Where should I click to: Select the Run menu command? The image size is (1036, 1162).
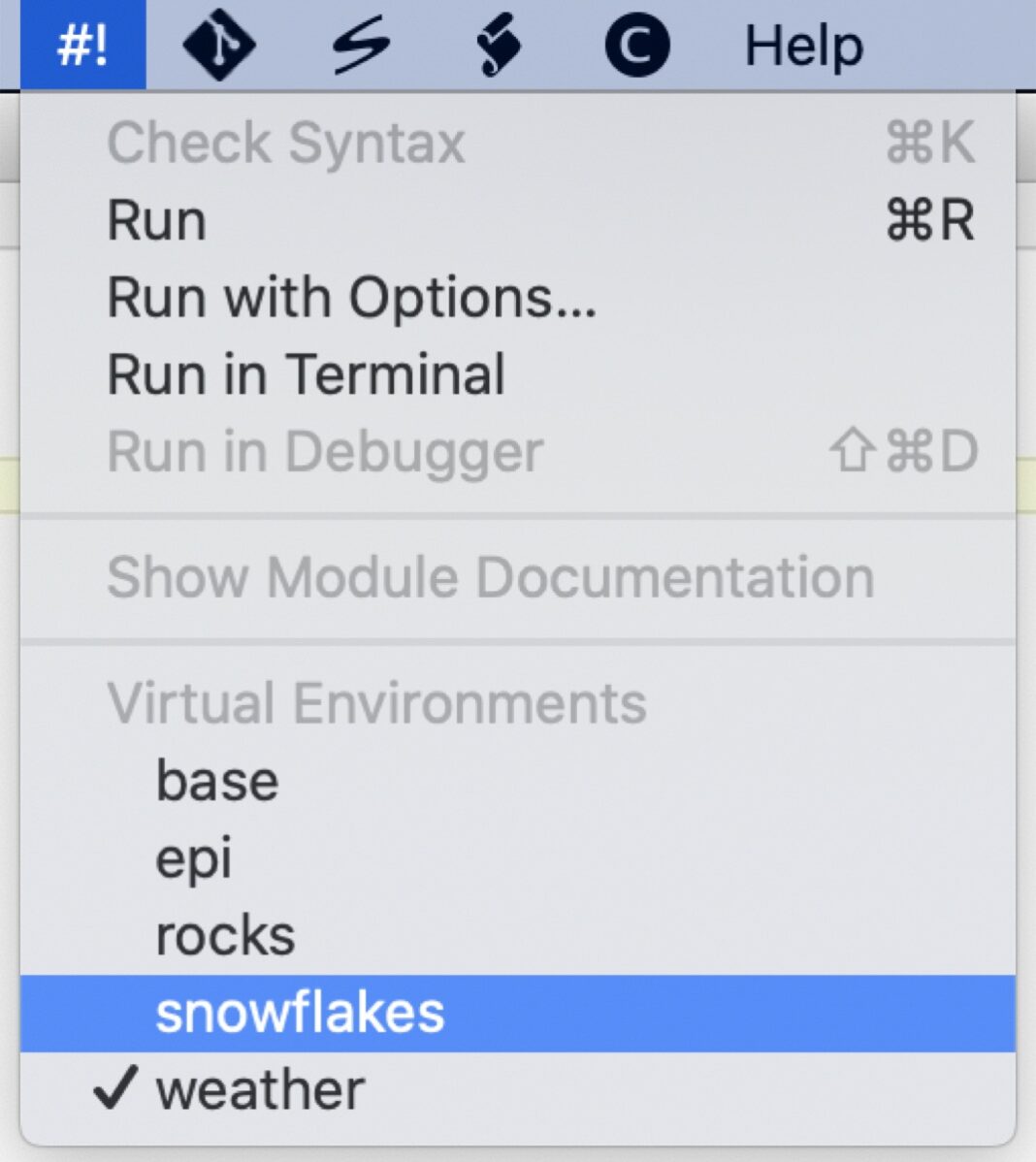click(157, 220)
